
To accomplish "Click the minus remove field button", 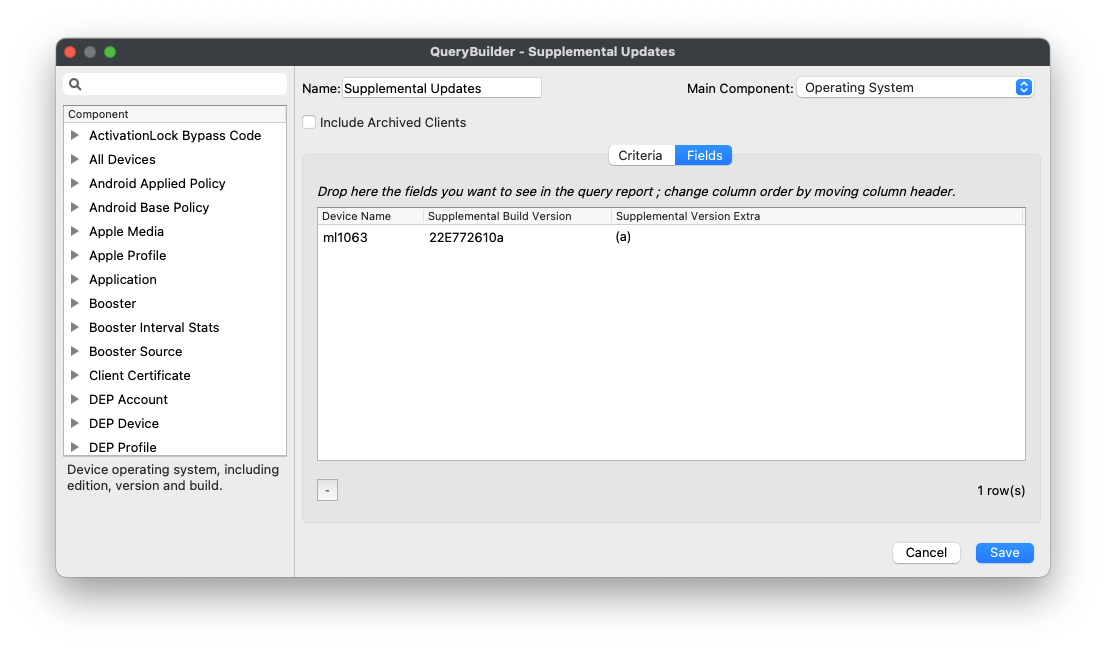I will 327,490.
